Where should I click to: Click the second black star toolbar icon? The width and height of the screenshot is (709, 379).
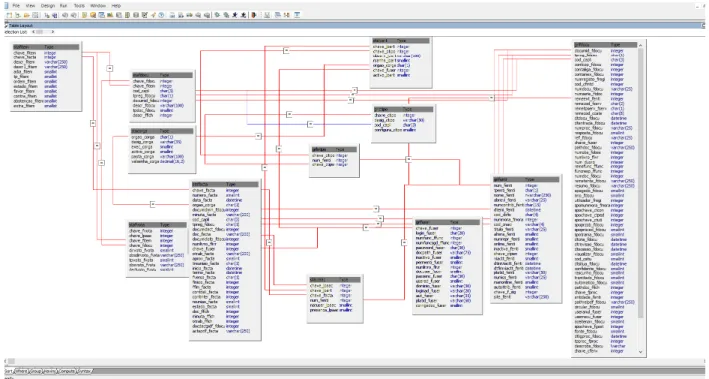click(243, 15)
